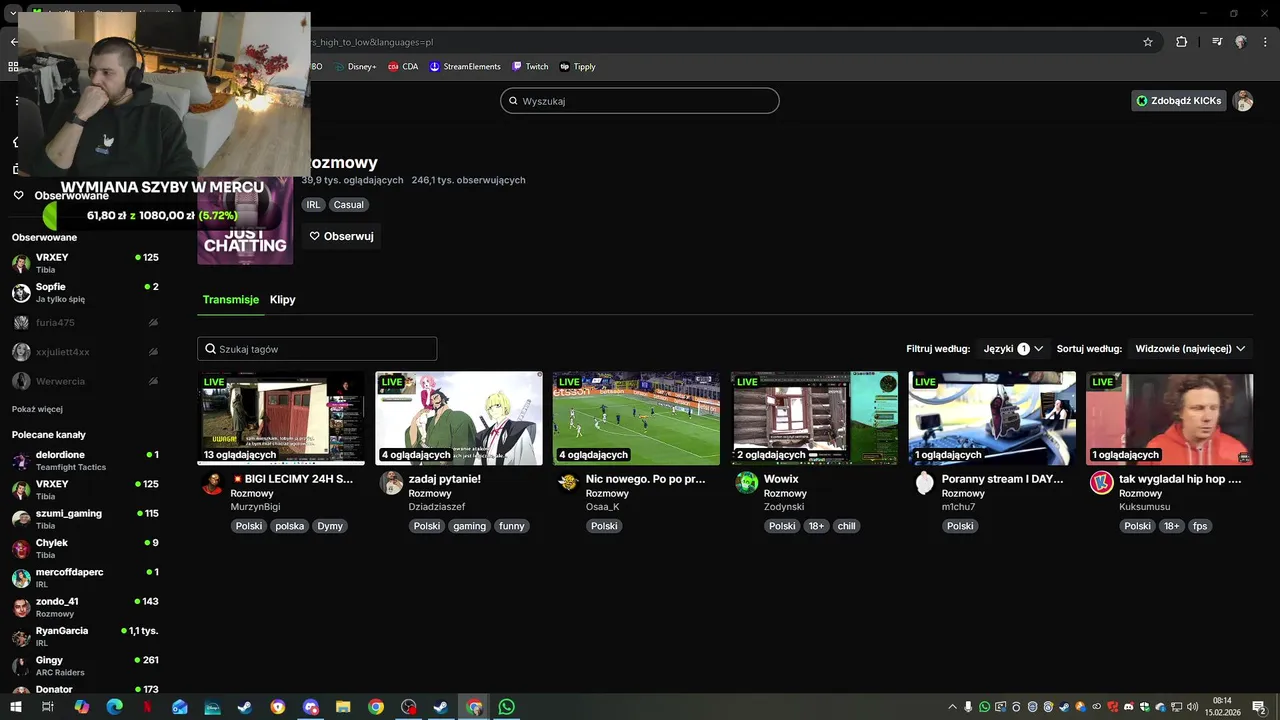
Task: Open delordione in recommended channels
Action: coord(85,461)
